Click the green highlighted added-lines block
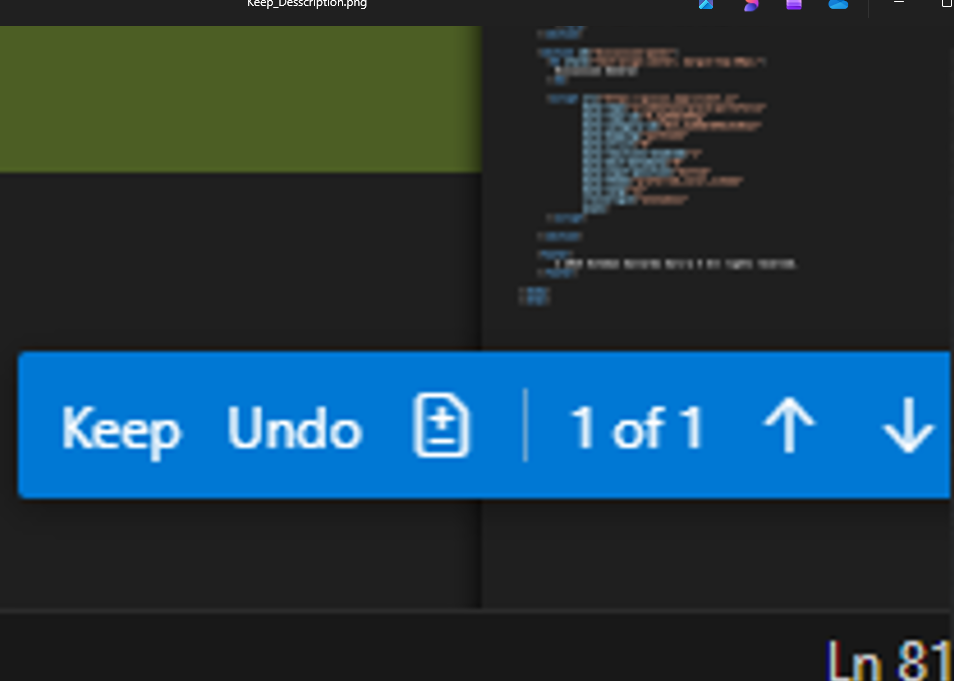The height and width of the screenshot is (681, 954). pos(241,99)
